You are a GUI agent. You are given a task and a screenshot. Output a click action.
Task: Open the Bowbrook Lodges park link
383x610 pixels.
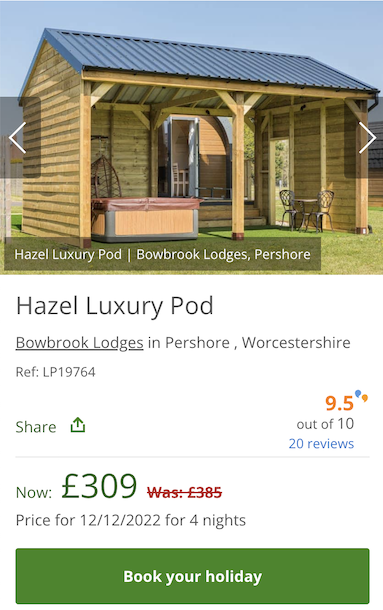coord(79,343)
